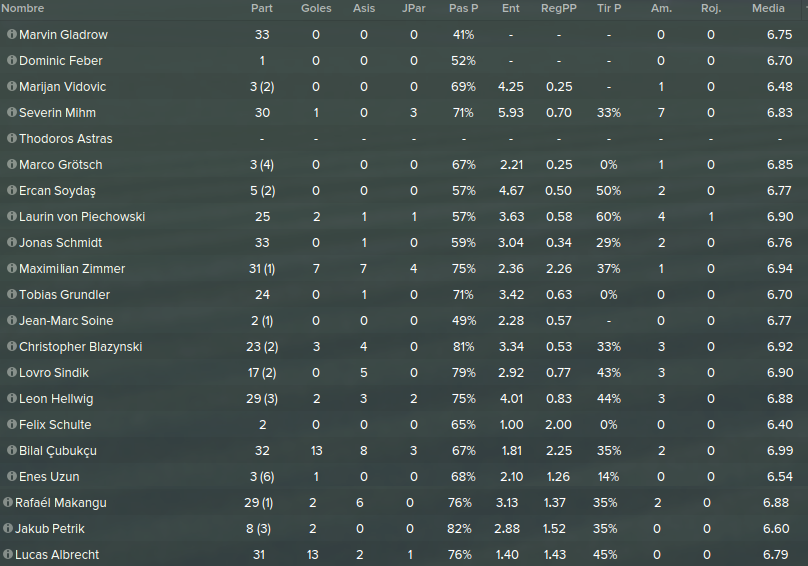Click info icon beside Bilal Çubukçu
This screenshot has width=808, height=566.
pos(12,450)
